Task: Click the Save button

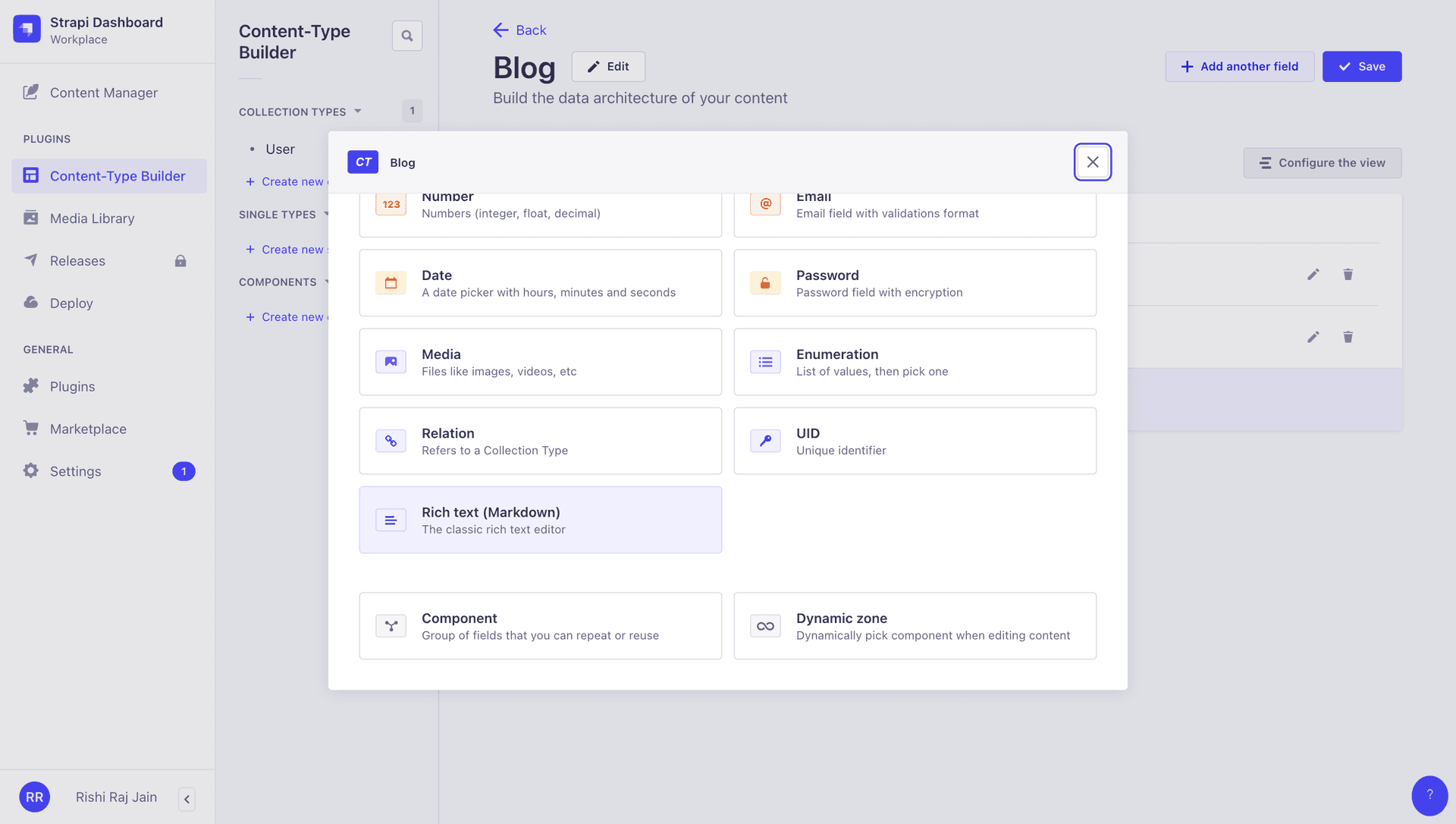Action: pos(1361,66)
